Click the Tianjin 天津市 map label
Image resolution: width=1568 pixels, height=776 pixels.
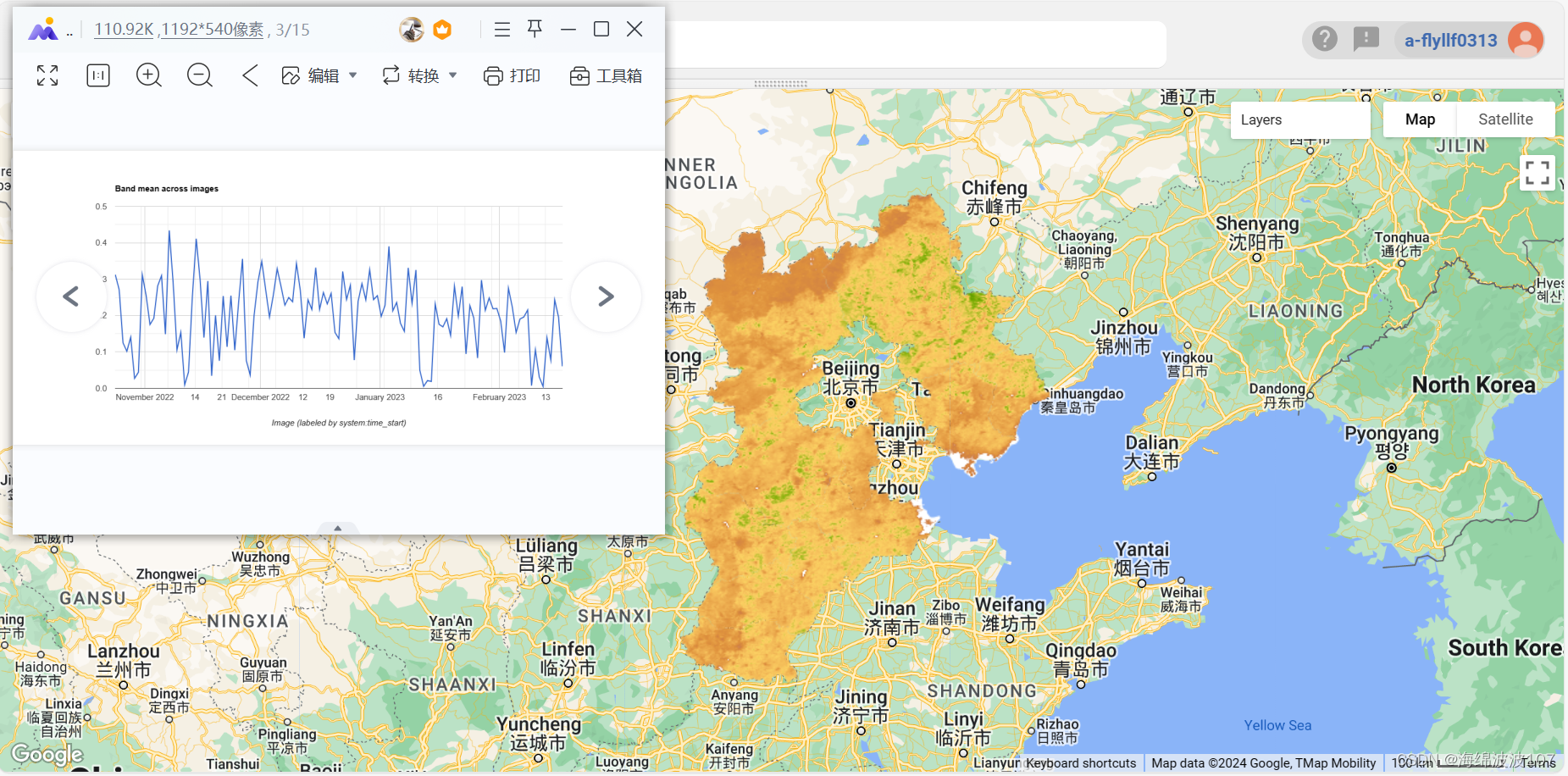pos(899,440)
